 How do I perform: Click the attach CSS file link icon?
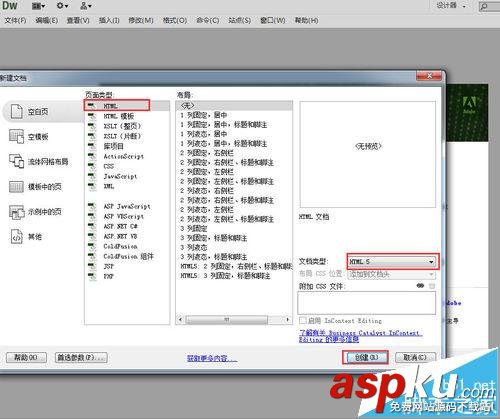[x=420, y=286]
